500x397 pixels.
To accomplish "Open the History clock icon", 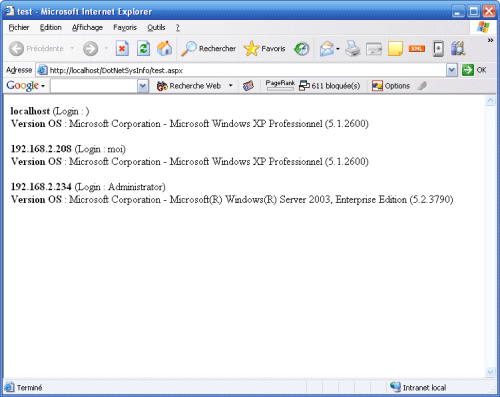I will [x=302, y=49].
